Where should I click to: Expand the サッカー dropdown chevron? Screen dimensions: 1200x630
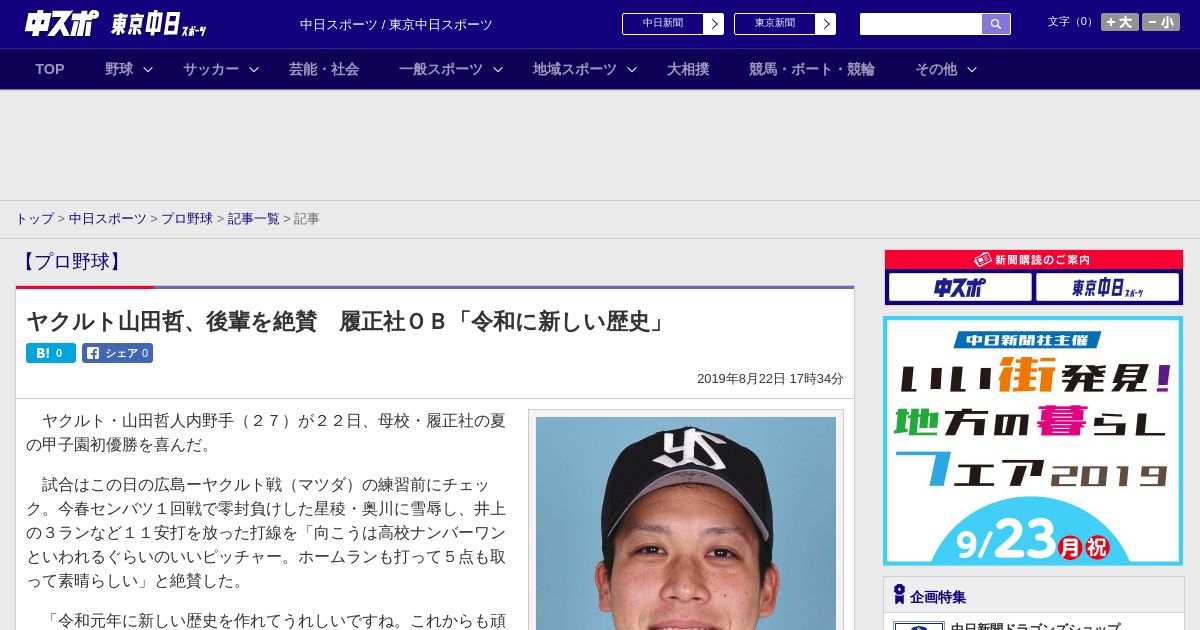point(254,69)
